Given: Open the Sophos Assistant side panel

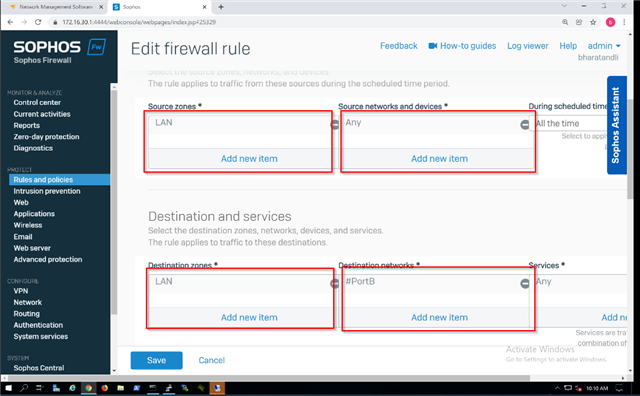Looking at the screenshot, I should [x=616, y=125].
